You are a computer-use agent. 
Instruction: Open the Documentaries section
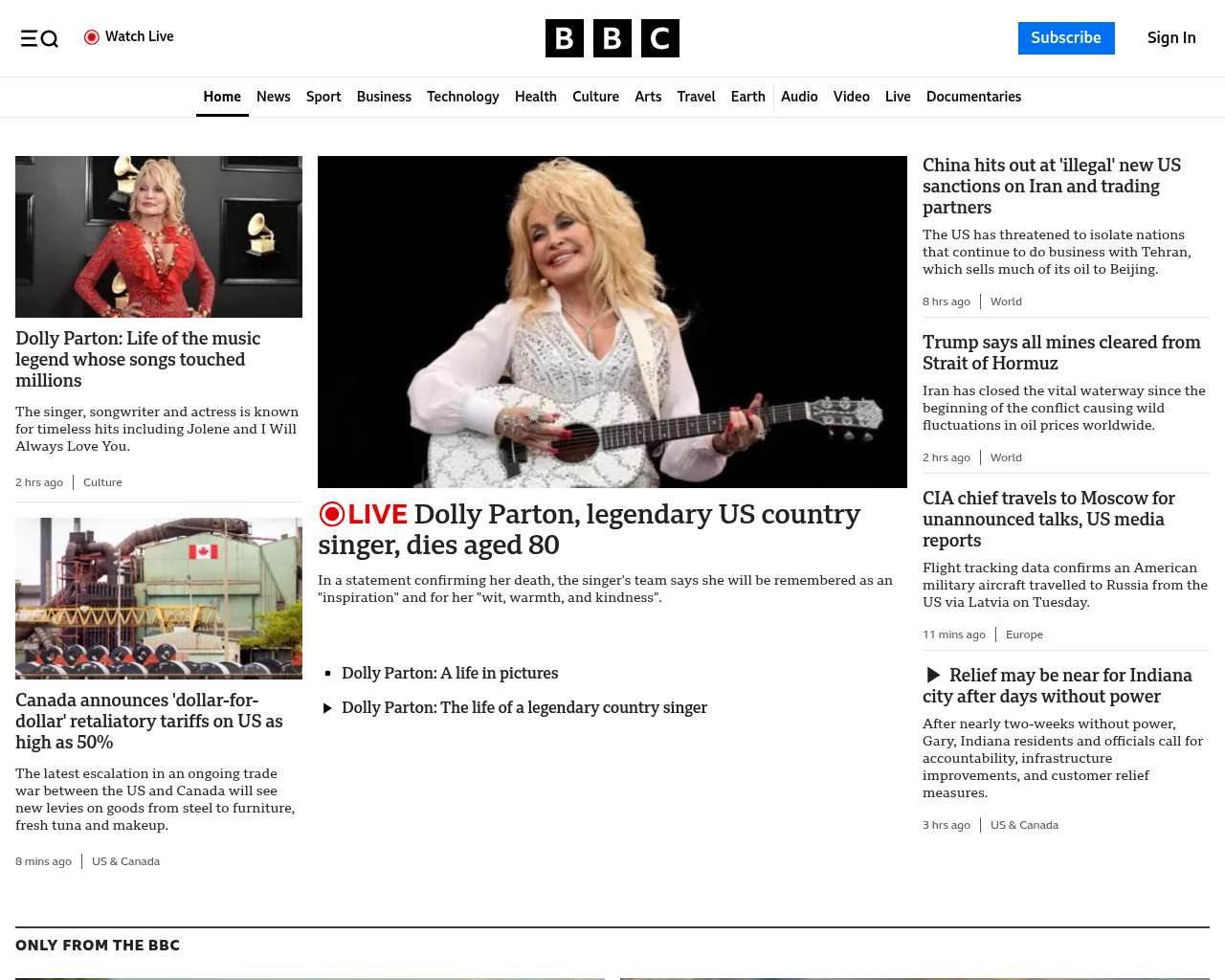coord(973,97)
